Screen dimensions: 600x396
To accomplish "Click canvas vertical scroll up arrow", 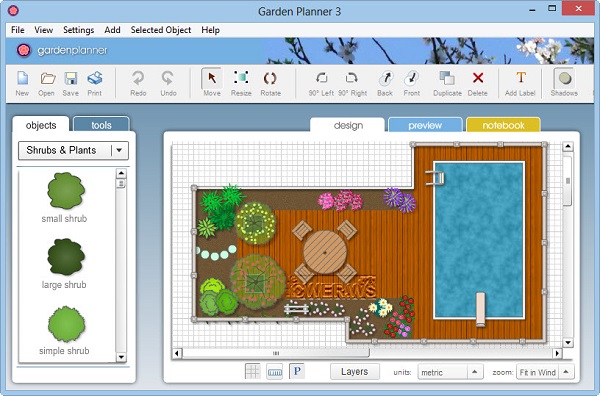I will 568,147.
